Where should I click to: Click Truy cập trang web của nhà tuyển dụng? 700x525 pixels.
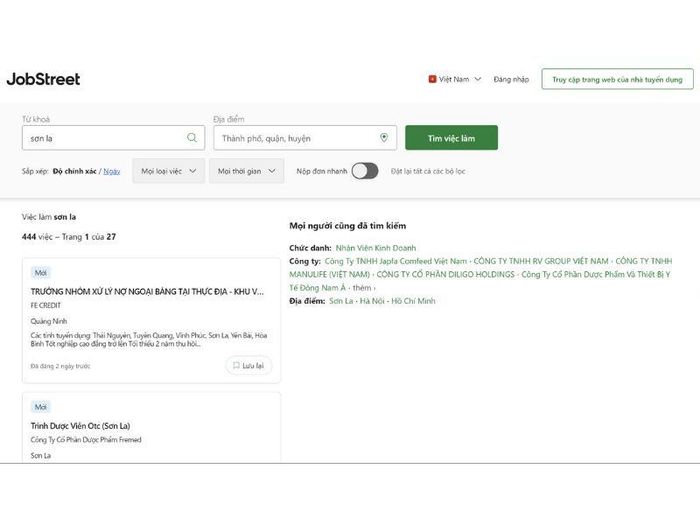coord(617,79)
